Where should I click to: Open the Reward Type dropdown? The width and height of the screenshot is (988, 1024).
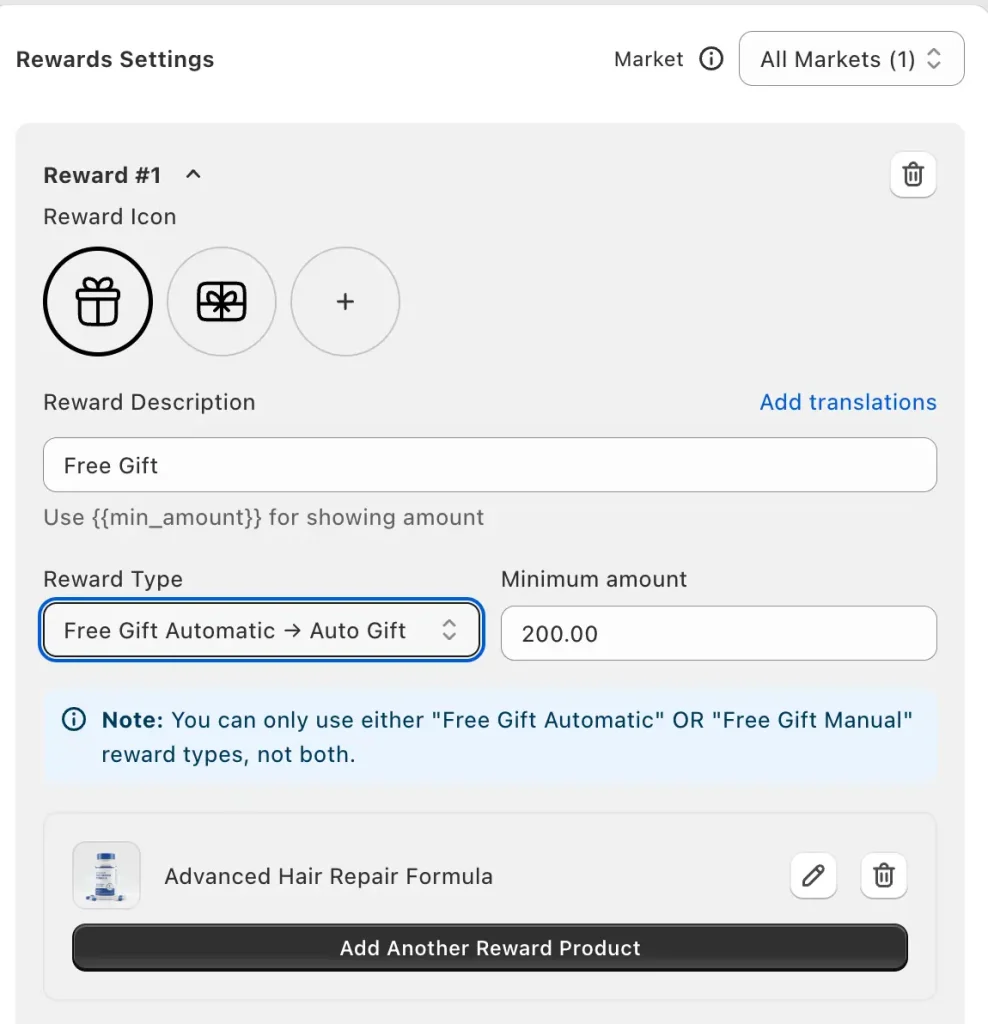click(261, 630)
